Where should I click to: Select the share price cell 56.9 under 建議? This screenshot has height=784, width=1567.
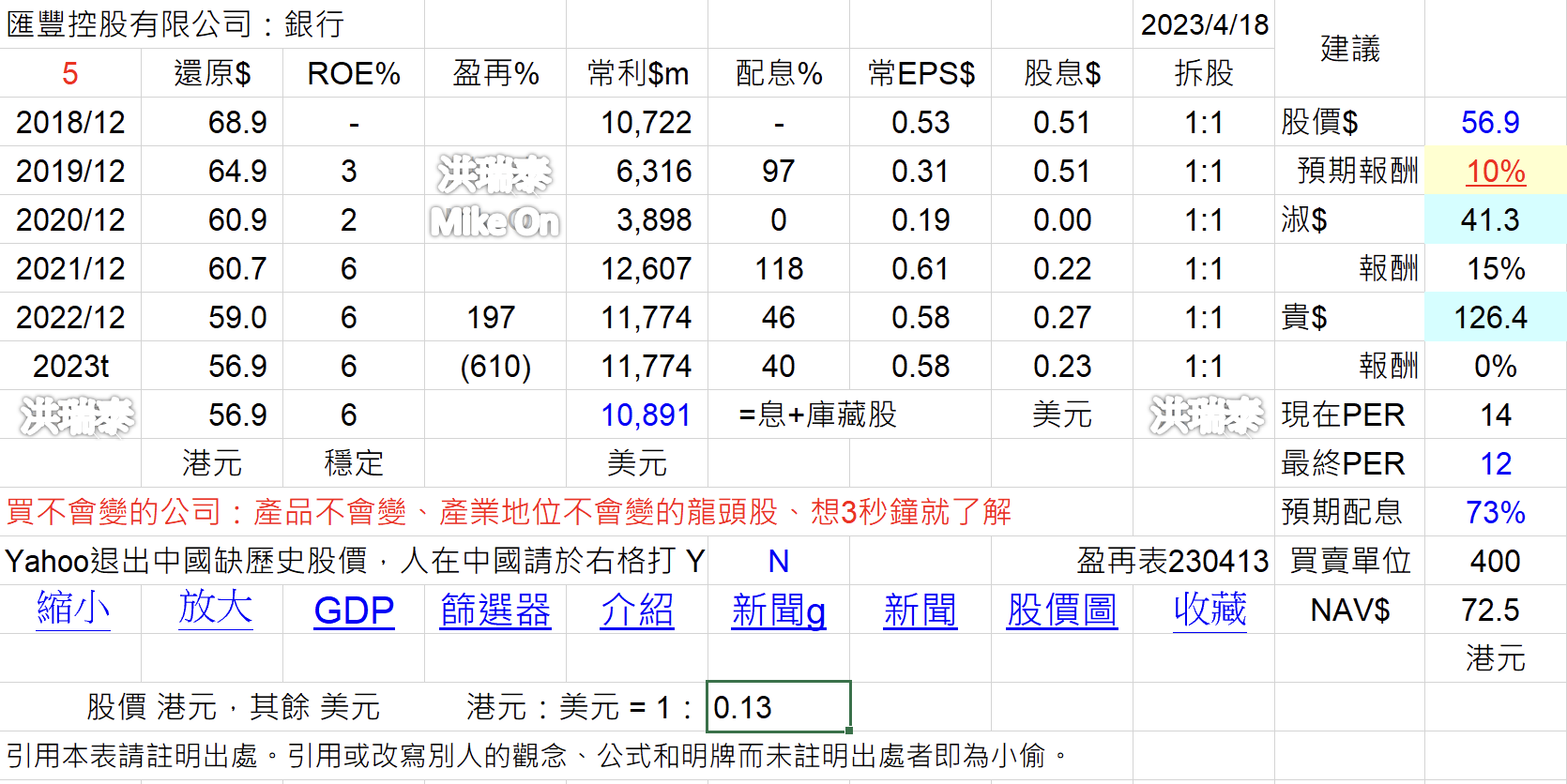click(x=1496, y=122)
